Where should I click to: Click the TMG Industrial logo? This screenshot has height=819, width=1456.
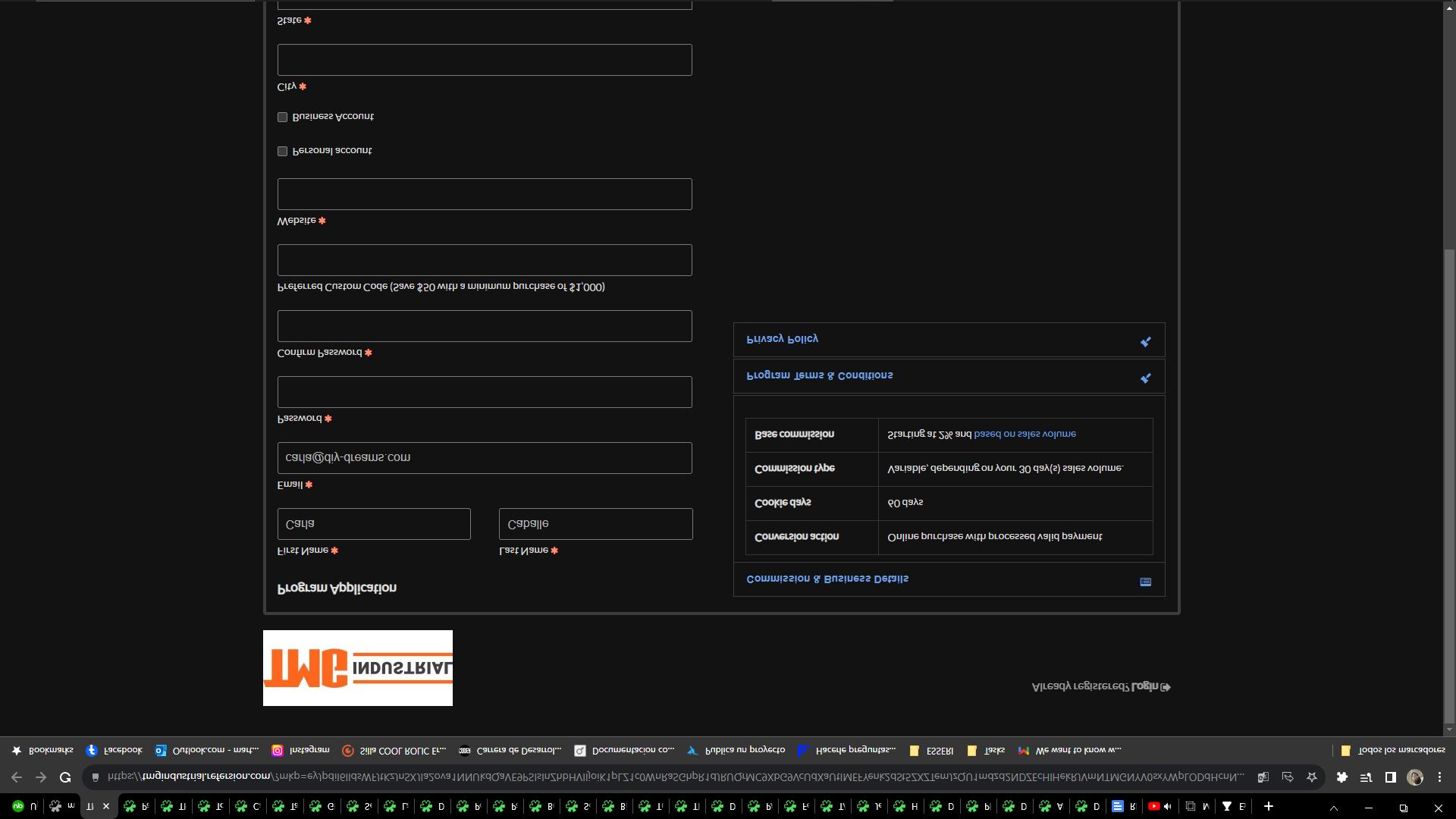358,668
